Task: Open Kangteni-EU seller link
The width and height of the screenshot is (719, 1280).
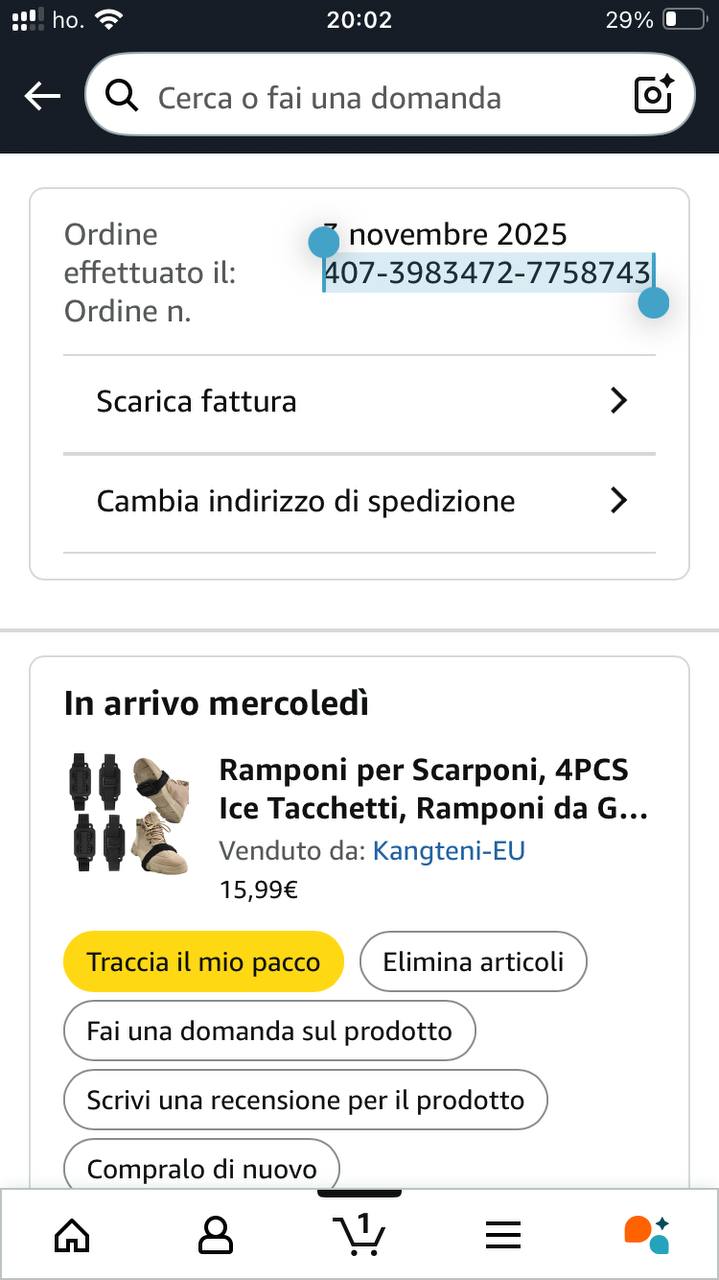Action: pyautogui.click(x=448, y=851)
